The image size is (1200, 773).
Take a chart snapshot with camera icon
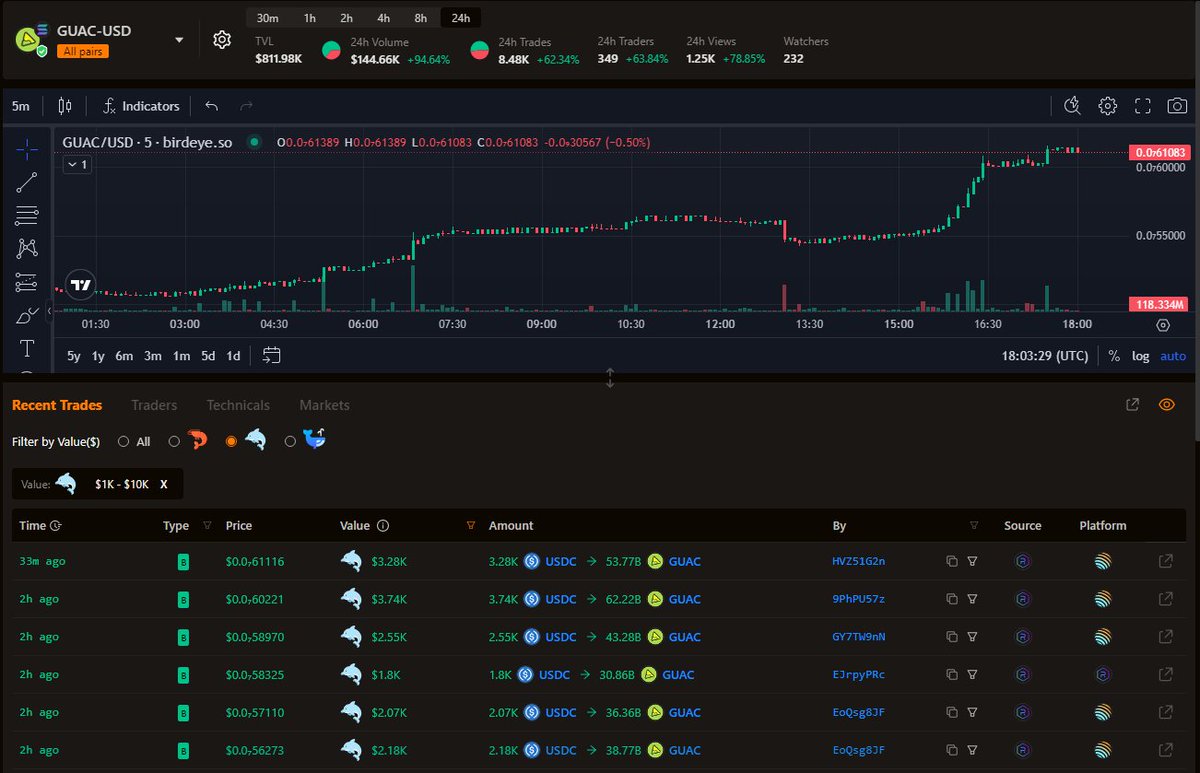click(1178, 106)
